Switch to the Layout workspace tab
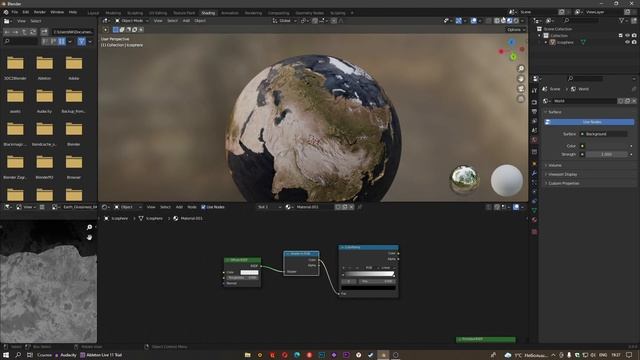 (x=93, y=13)
